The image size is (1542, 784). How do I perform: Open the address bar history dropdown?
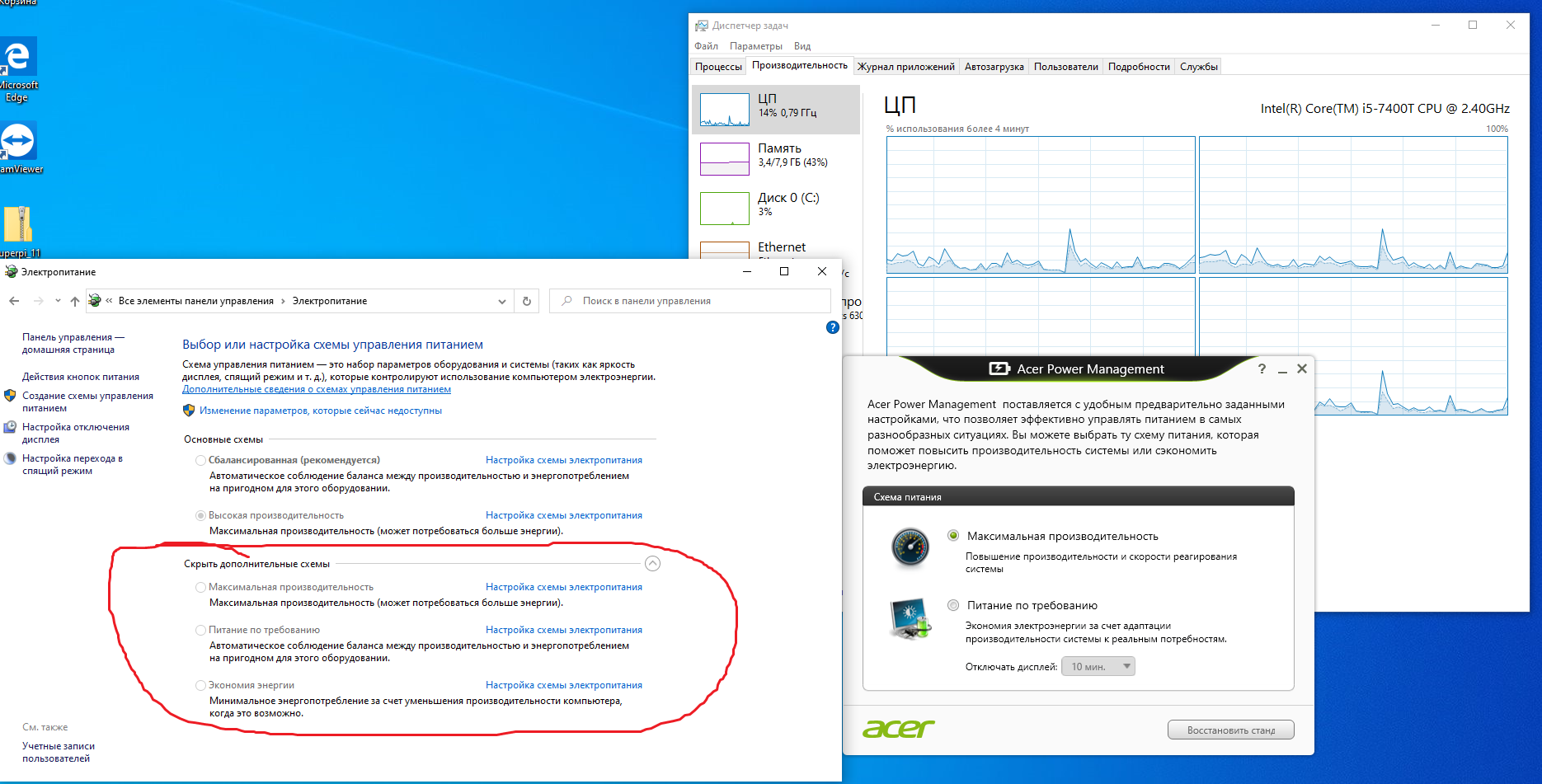tap(501, 301)
